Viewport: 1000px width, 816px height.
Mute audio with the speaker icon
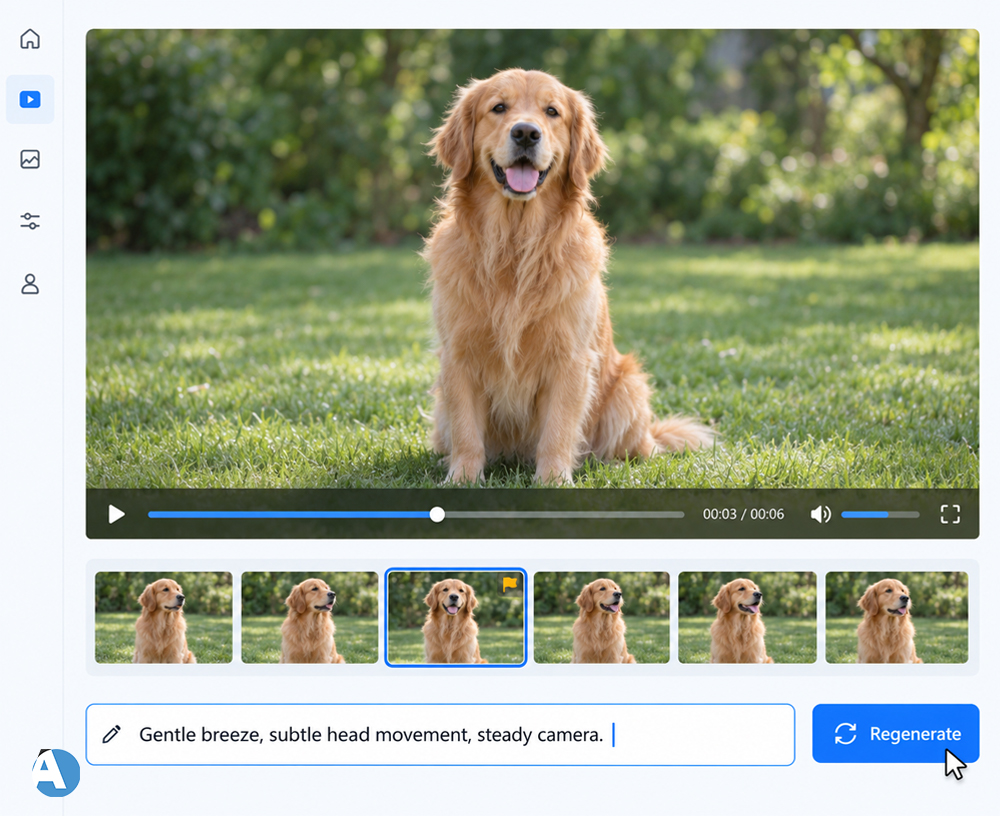coord(821,514)
